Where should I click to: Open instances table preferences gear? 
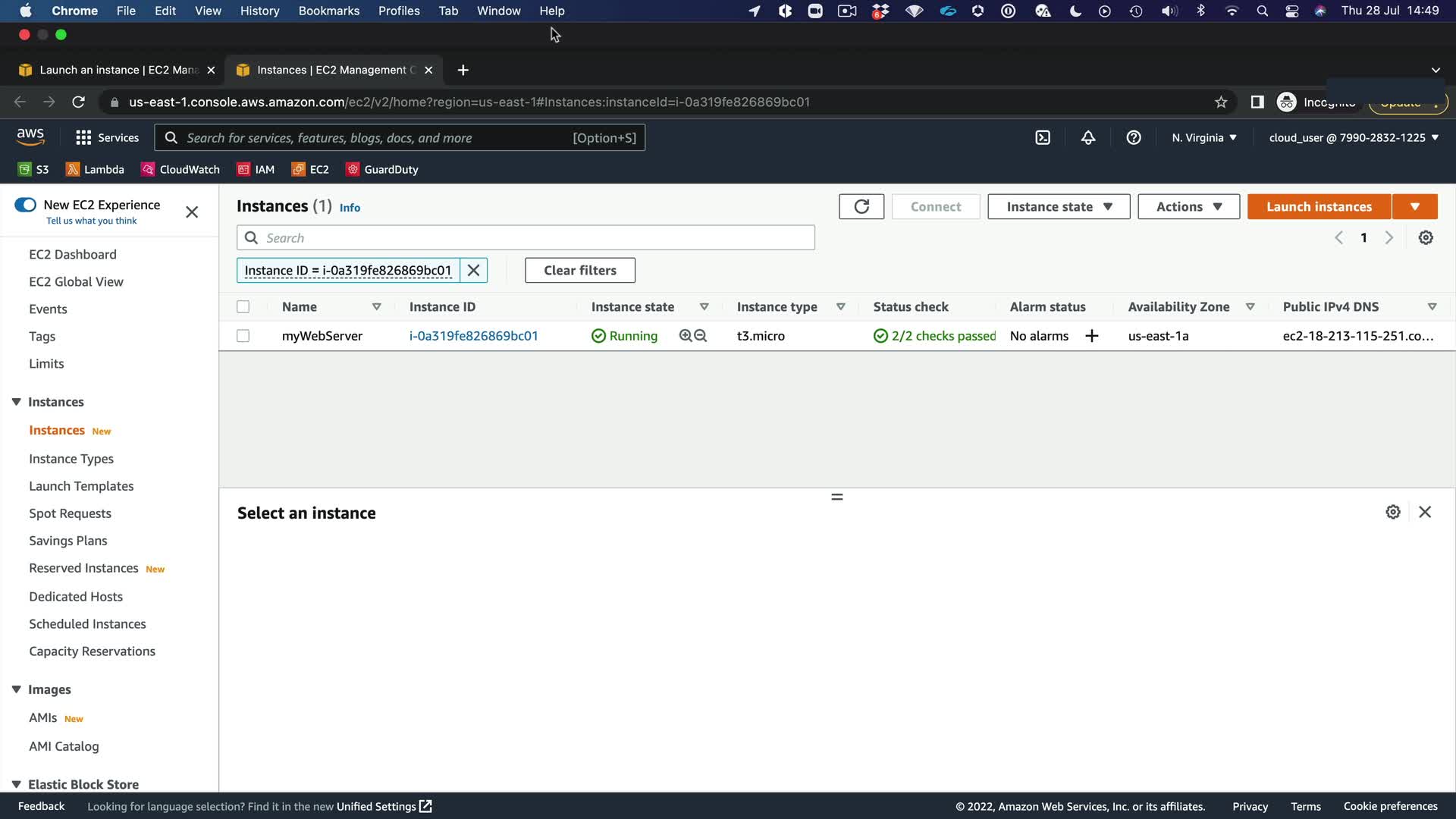pos(1426,237)
